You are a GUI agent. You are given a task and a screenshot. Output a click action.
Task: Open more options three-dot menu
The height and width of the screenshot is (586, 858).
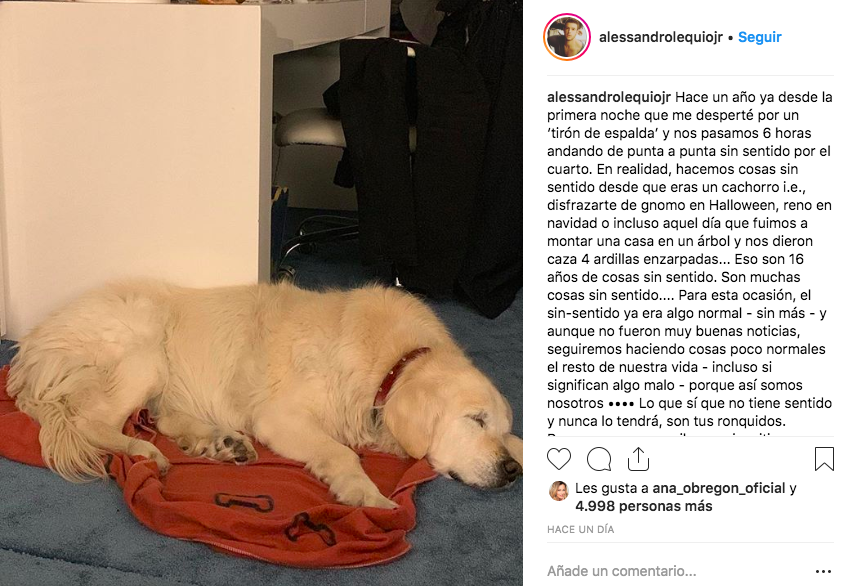tap(824, 571)
